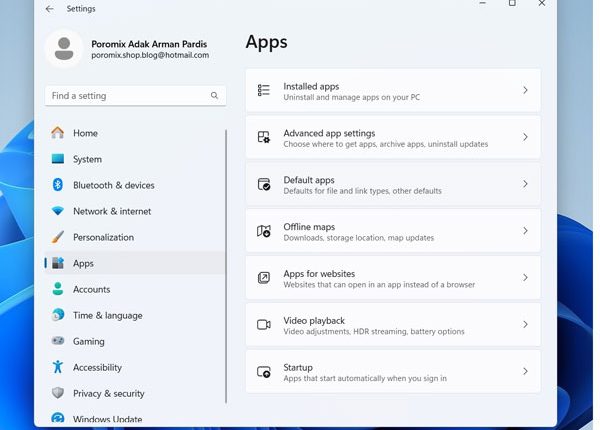Click the Startup icon

pyautogui.click(x=264, y=371)
